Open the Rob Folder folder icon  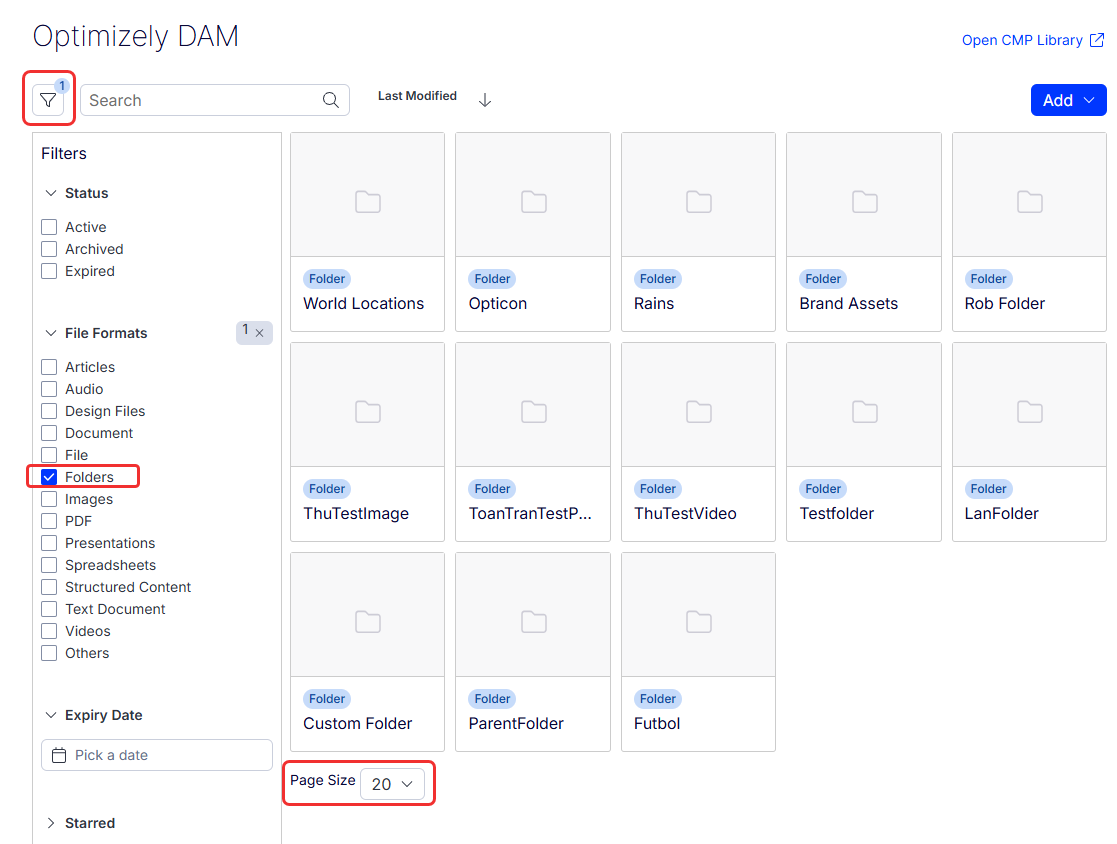click(x=1030, y=202)
